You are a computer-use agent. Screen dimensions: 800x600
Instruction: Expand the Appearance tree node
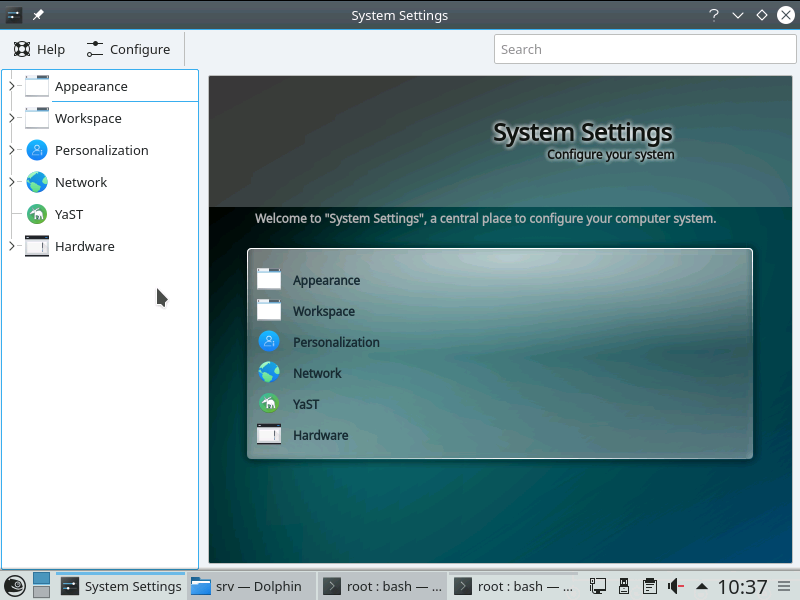click(12, 86)
